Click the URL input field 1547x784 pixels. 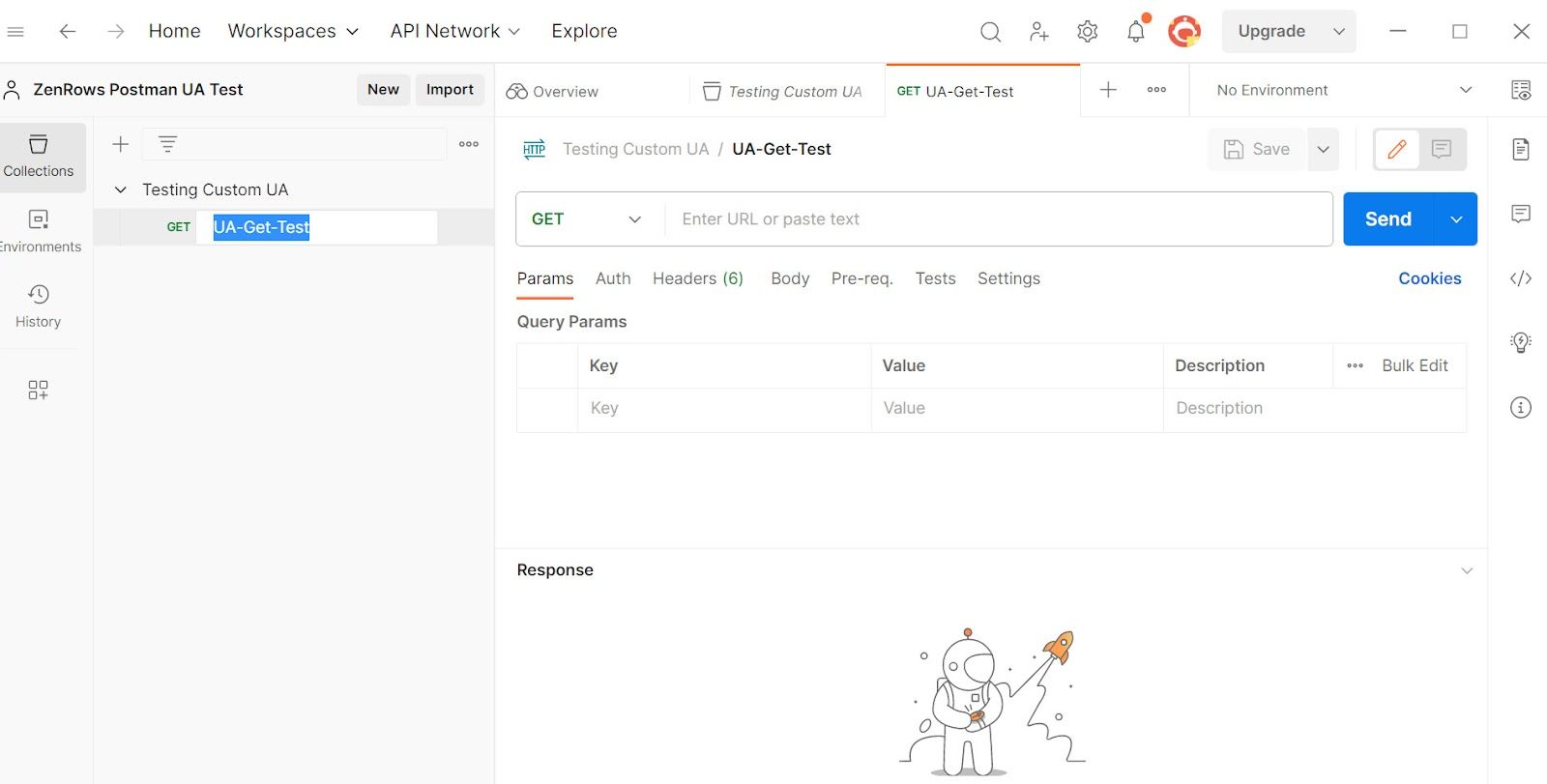pyautogui.click(x=998, y=219)
